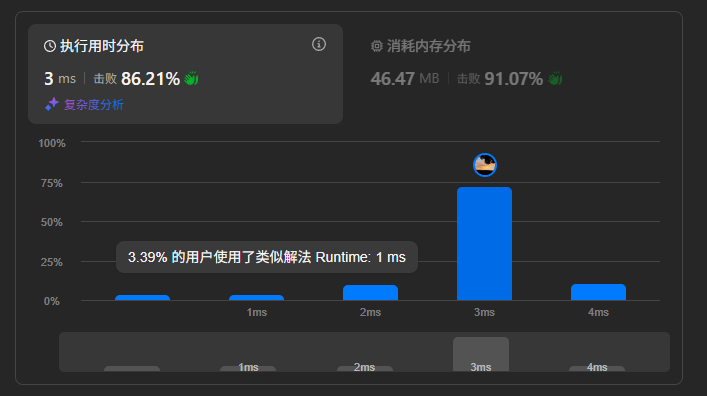This screenshot has width=707, height=396.
Task: Click the 86.21% beat percentage
Action: coord(151,78)
